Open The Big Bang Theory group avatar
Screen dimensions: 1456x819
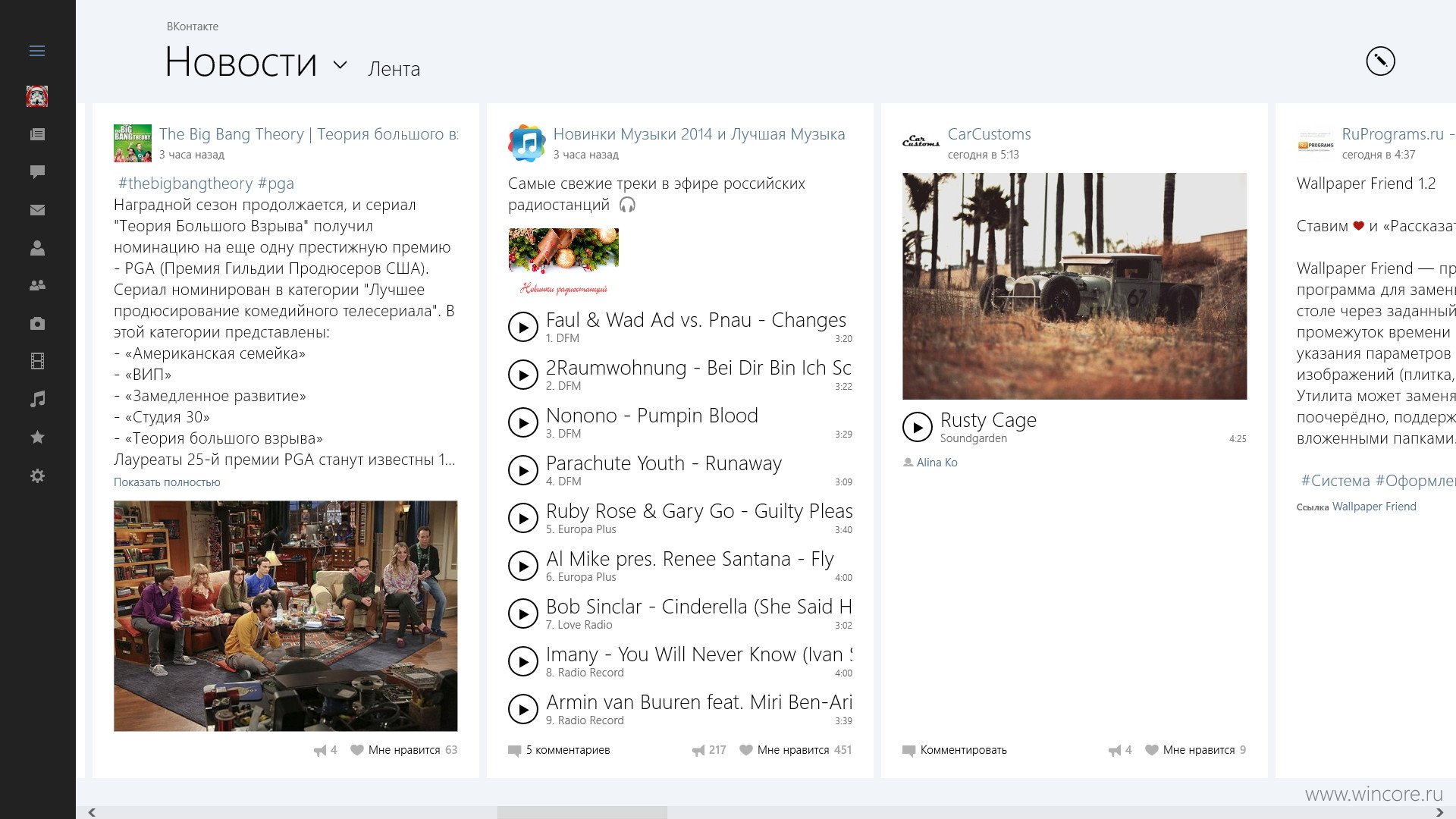tap(133, 143)
